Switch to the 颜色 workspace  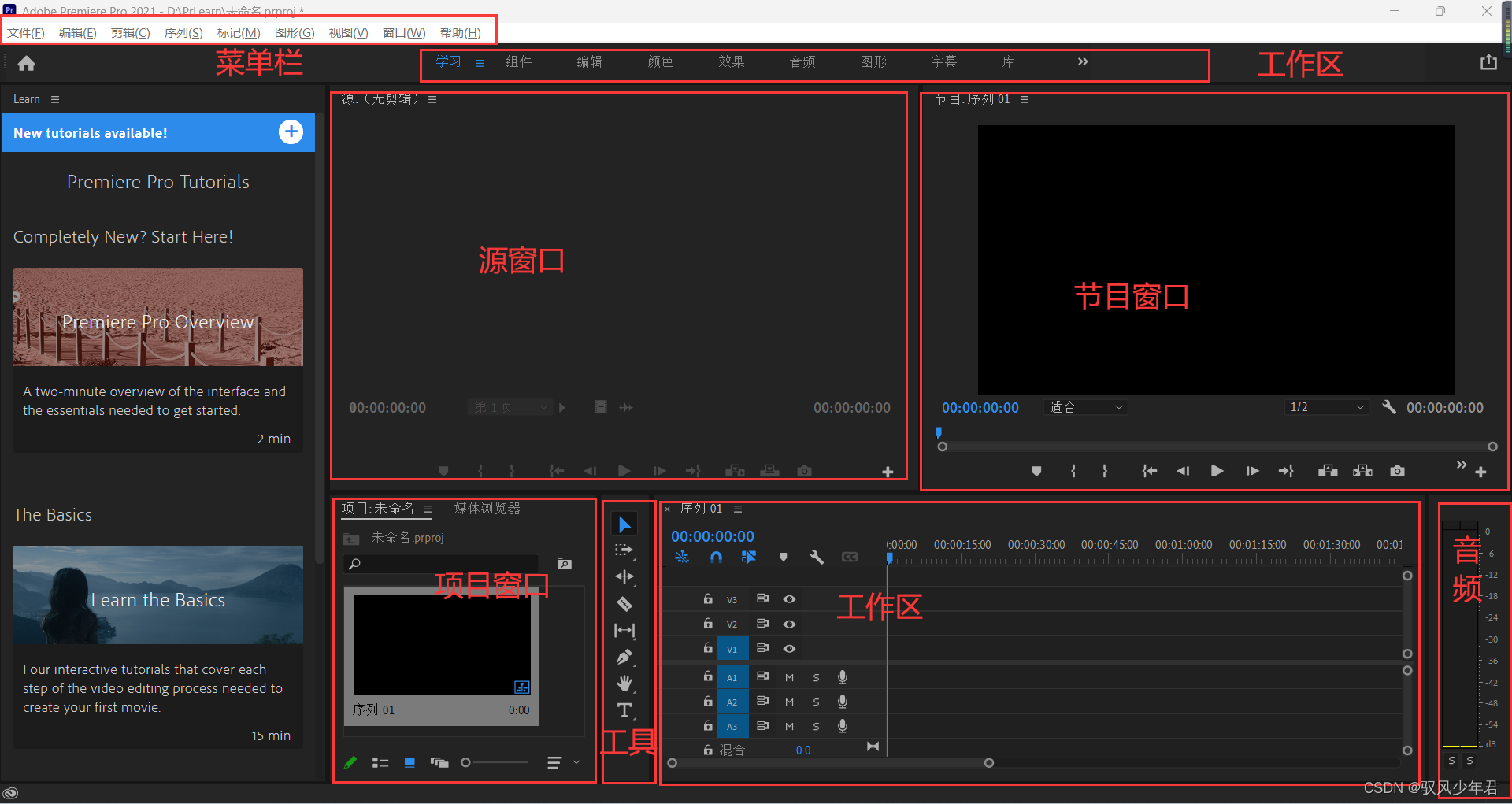click(x=661, y=61)
